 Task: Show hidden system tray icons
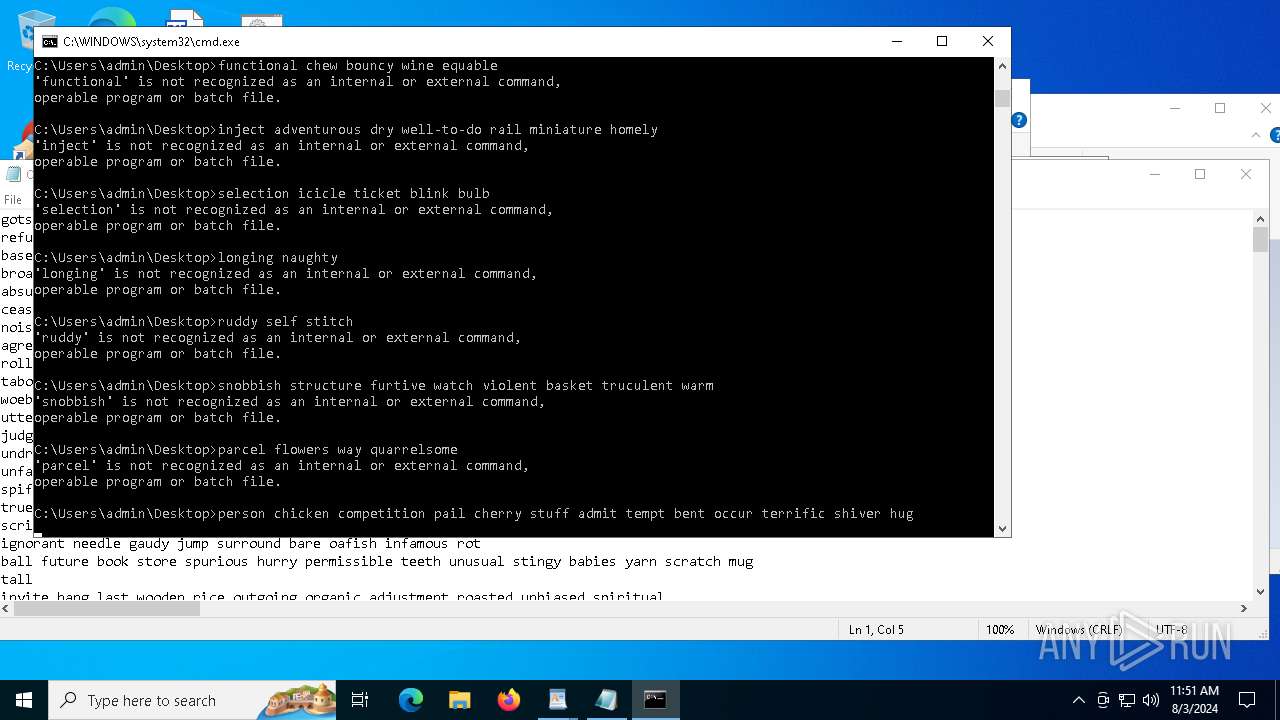coord(1078,700)
